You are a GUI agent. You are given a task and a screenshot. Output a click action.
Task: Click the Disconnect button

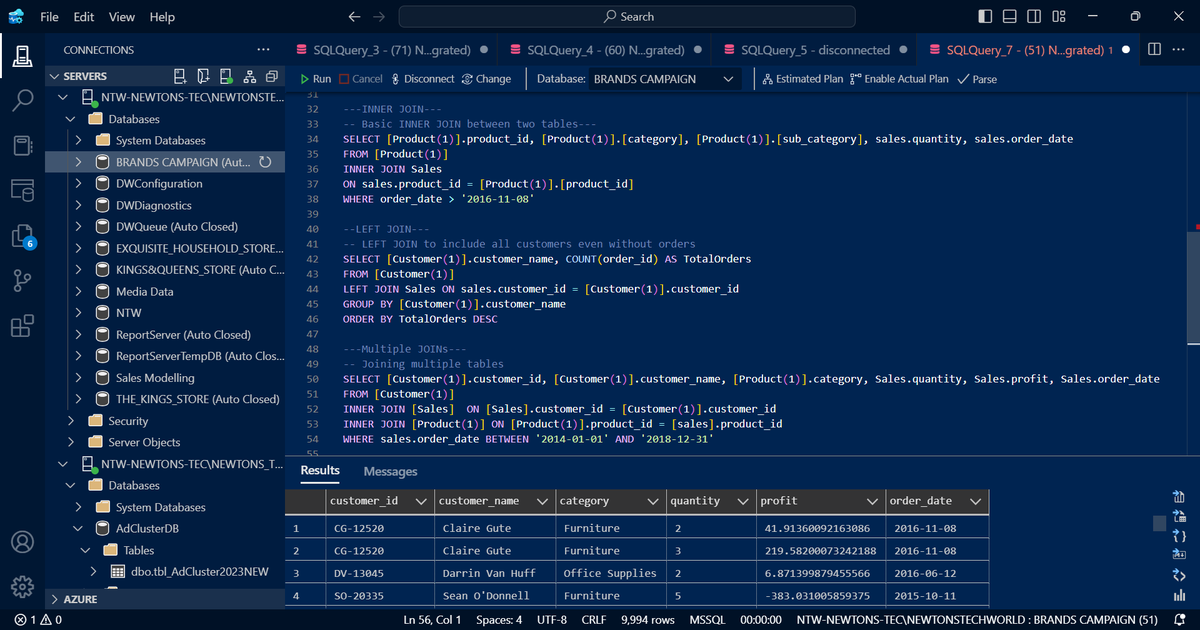[x=422, y=79]
